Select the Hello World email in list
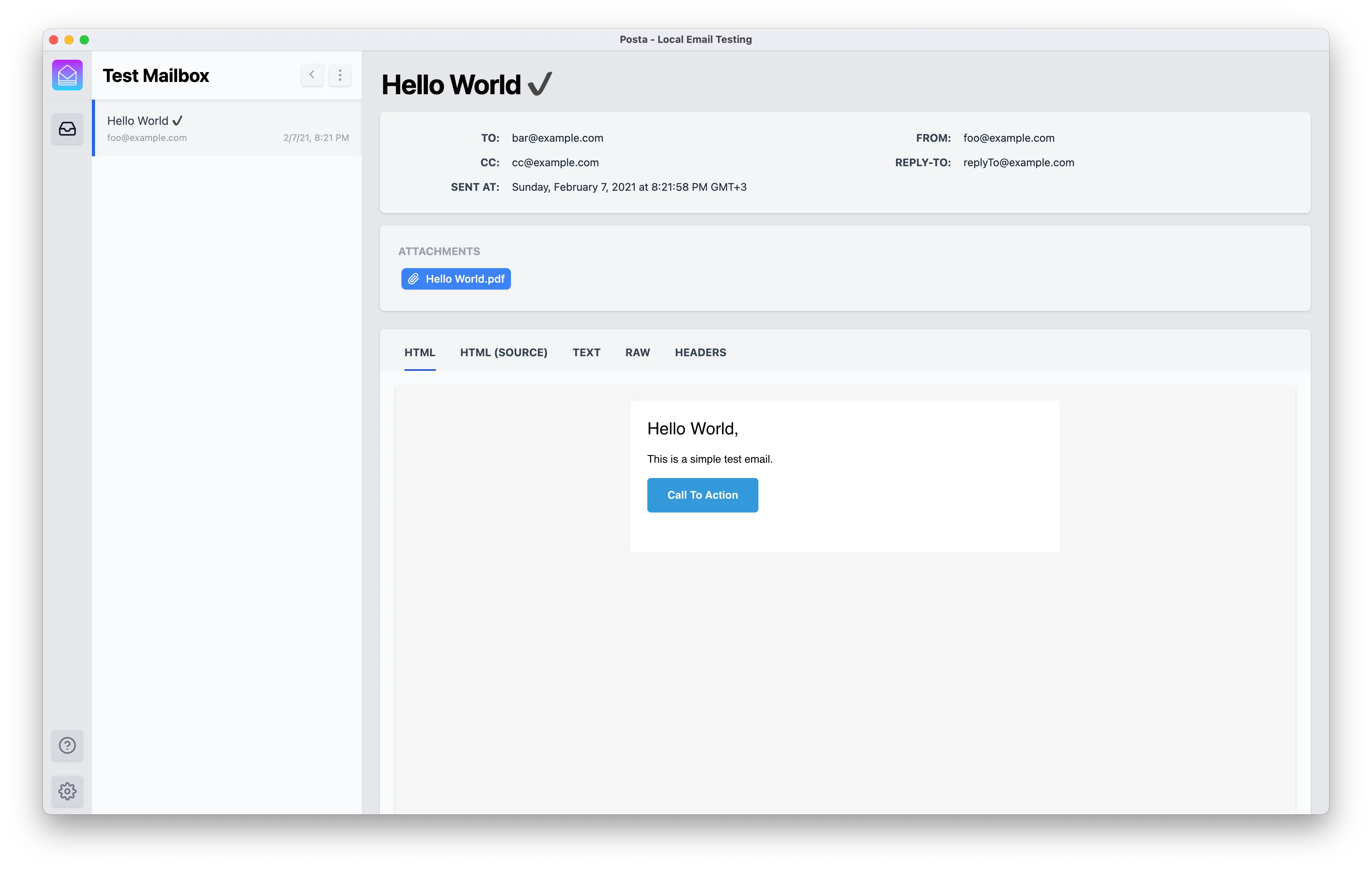The image size is (1372, 871). coord(227,128)
